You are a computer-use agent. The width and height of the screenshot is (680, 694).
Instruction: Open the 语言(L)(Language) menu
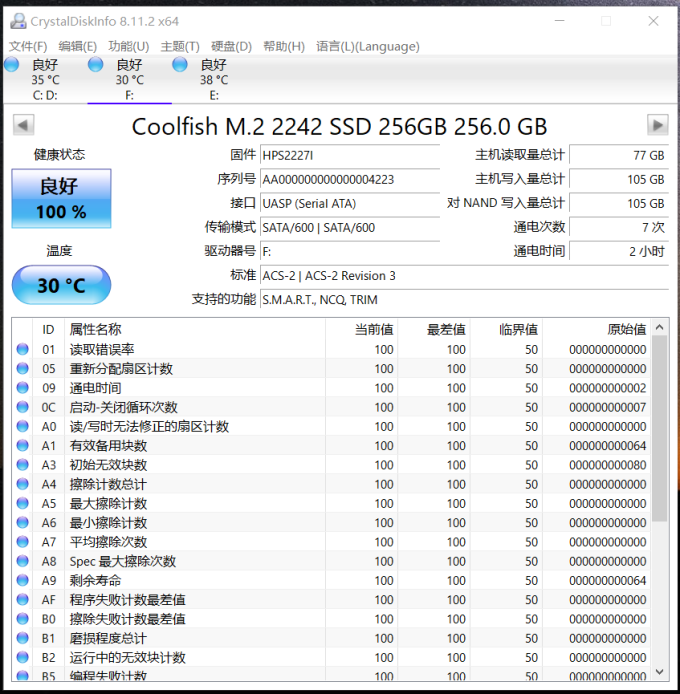pos(367,46)
